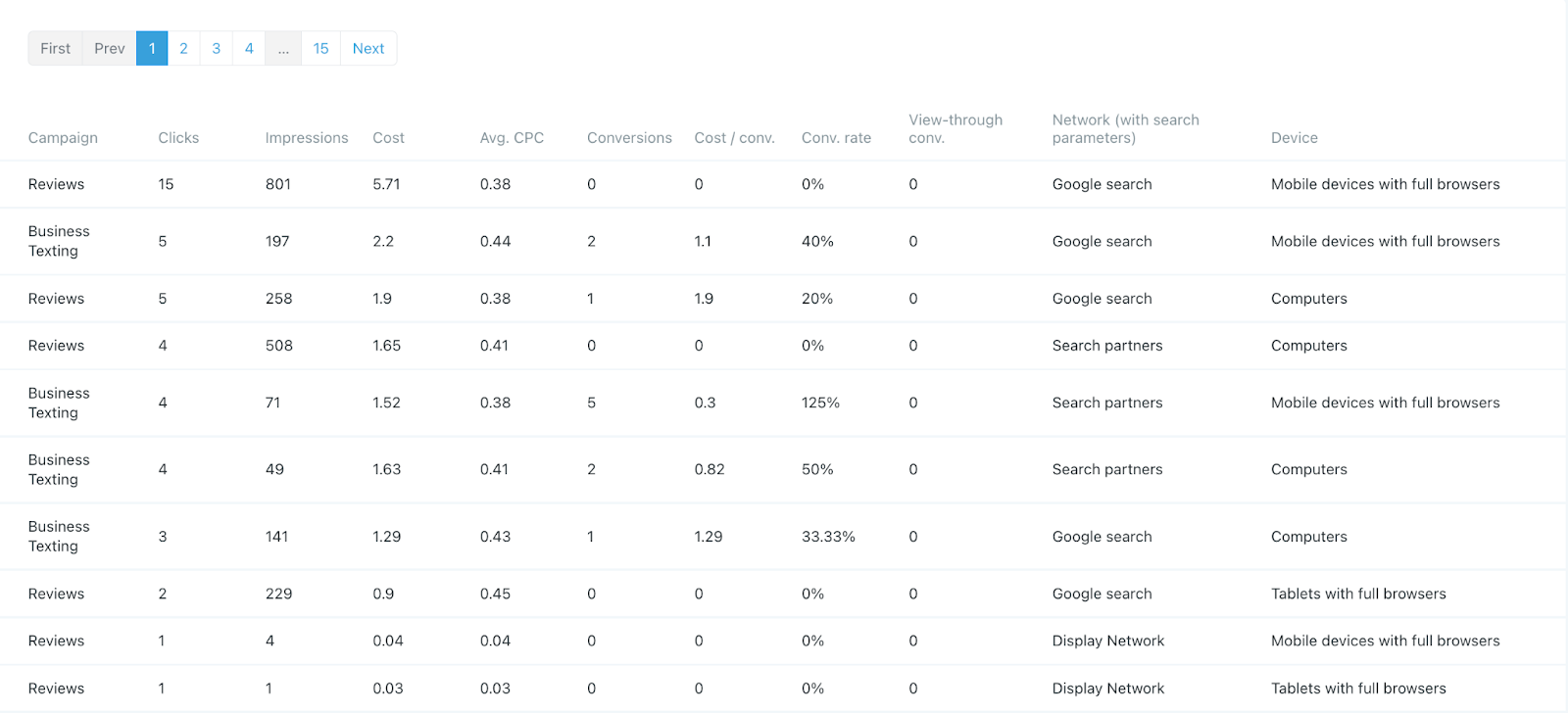1568x713 pixels.
Task: Select current page 1 button
Action: click(x=152, y=48)
